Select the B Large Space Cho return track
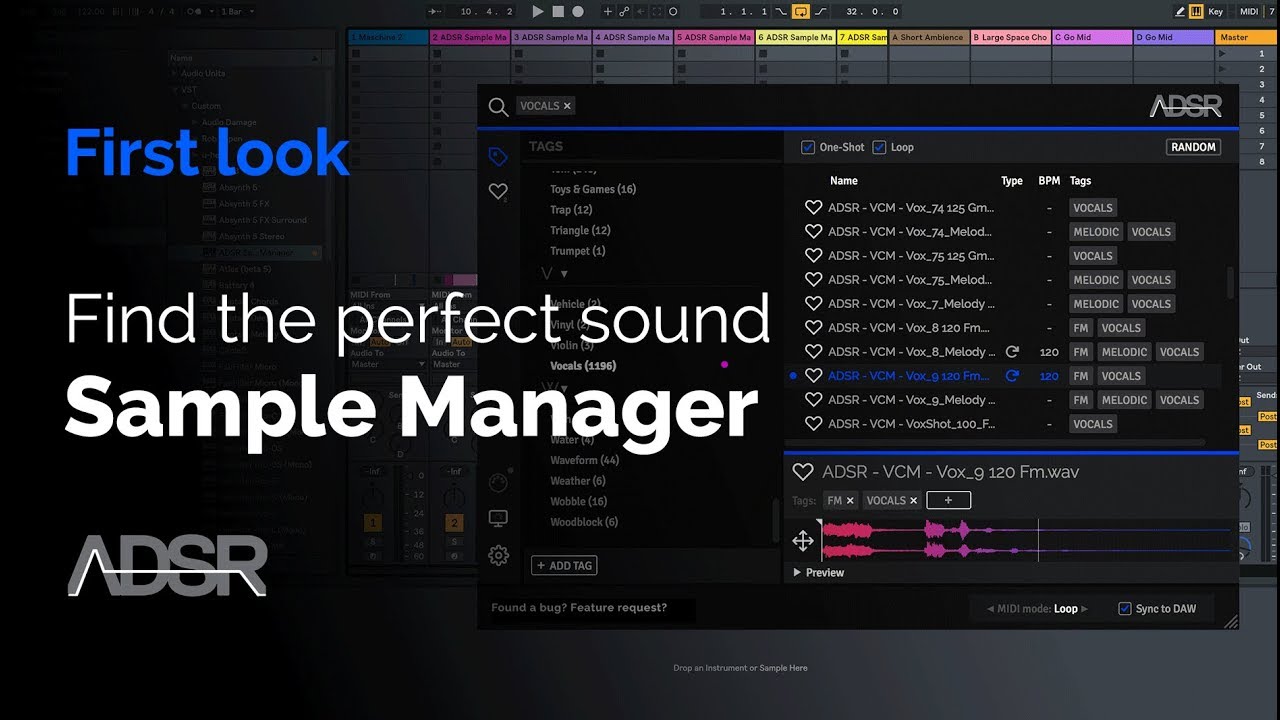This screenshot has width=1280, height=720. coord(1010,37)
